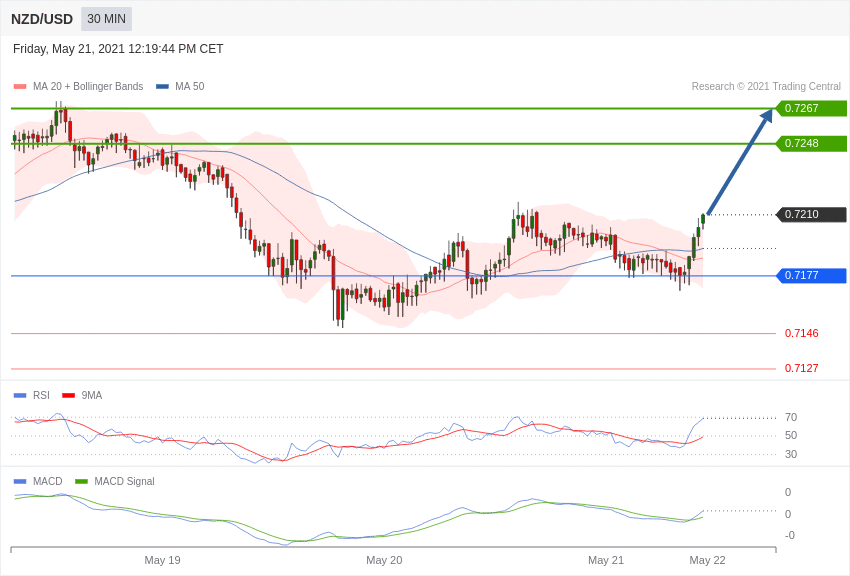Click the MA 50 legend label
Viewport: 850px width, 576px height.
click(x=190, y=86)
